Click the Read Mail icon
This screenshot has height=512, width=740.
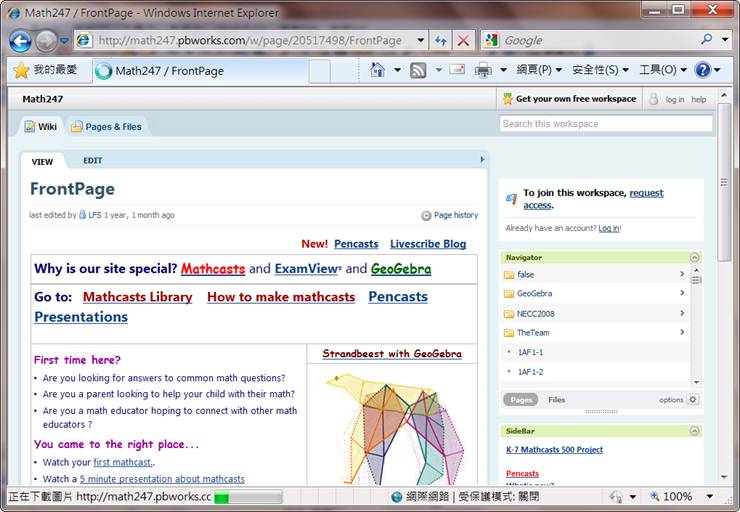point(457,69)
